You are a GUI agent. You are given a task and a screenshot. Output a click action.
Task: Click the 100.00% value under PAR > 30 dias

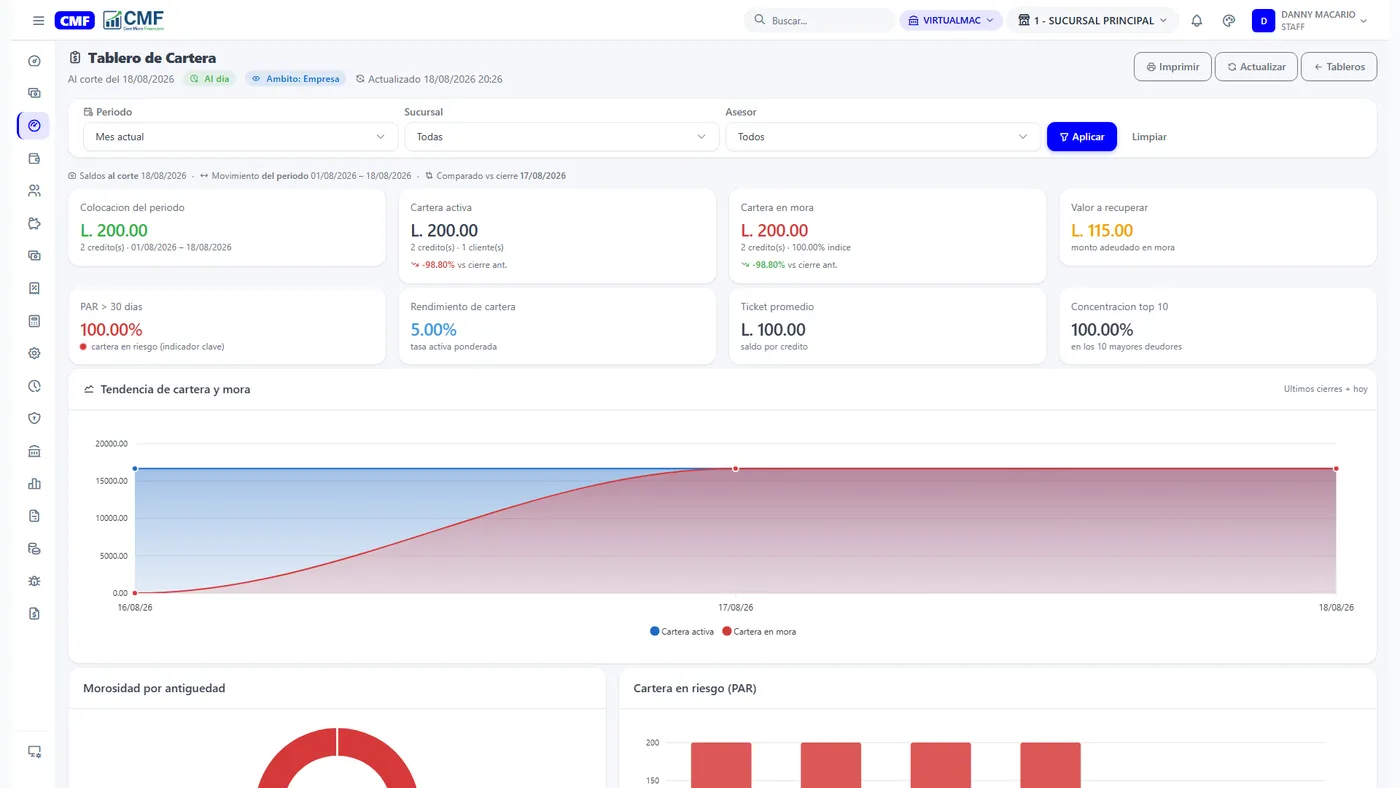pos(111,330)
